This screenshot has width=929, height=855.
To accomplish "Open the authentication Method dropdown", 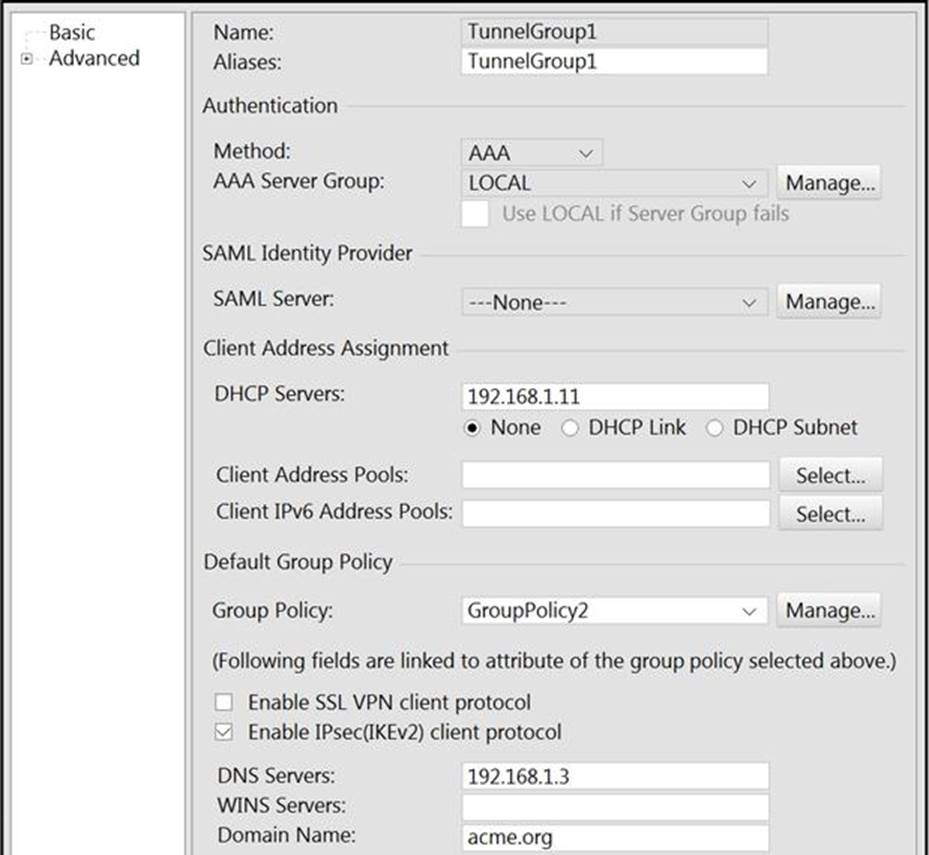I will (x=531, y=153).
